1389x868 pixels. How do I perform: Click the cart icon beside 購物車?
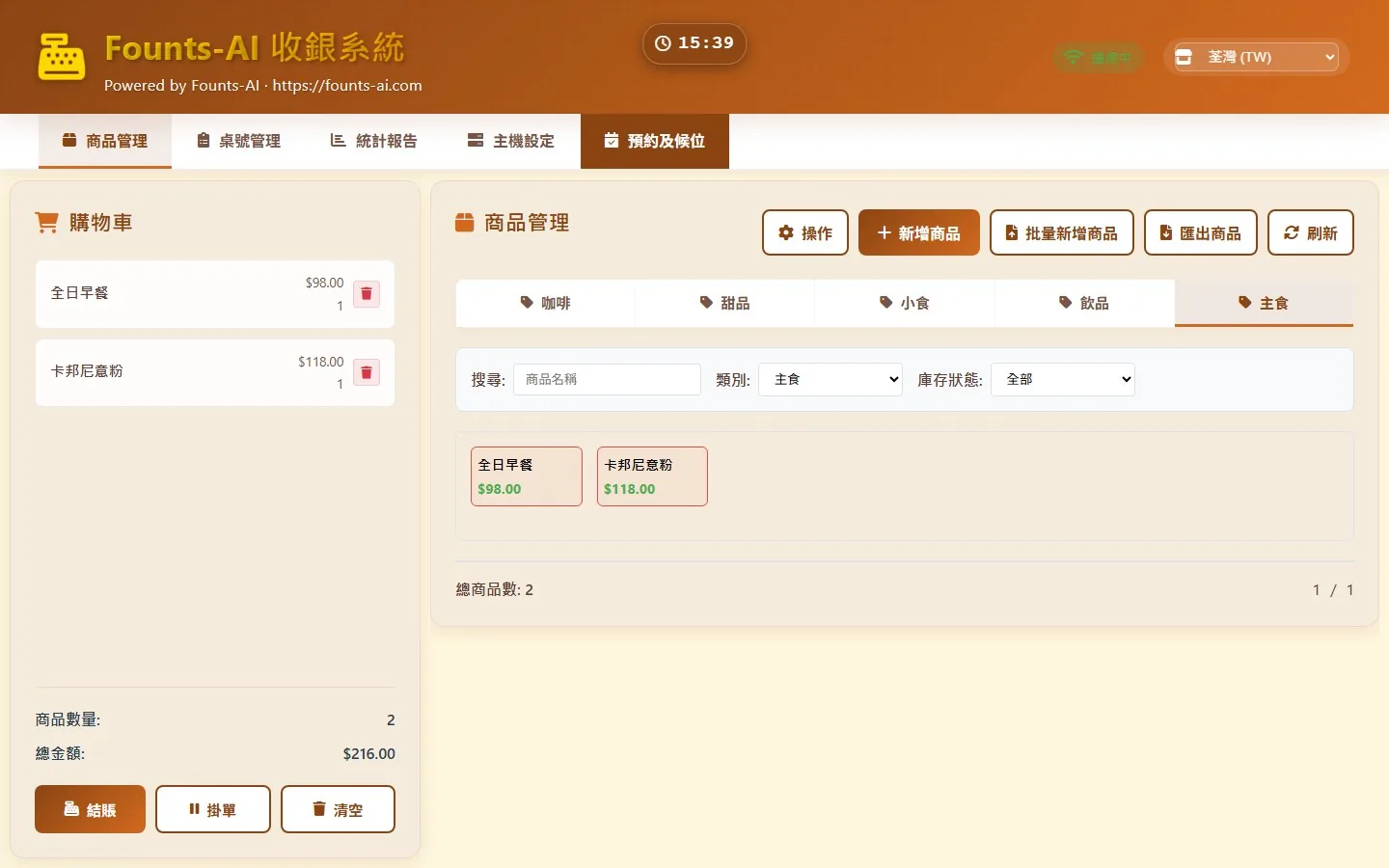coord(46,223)
